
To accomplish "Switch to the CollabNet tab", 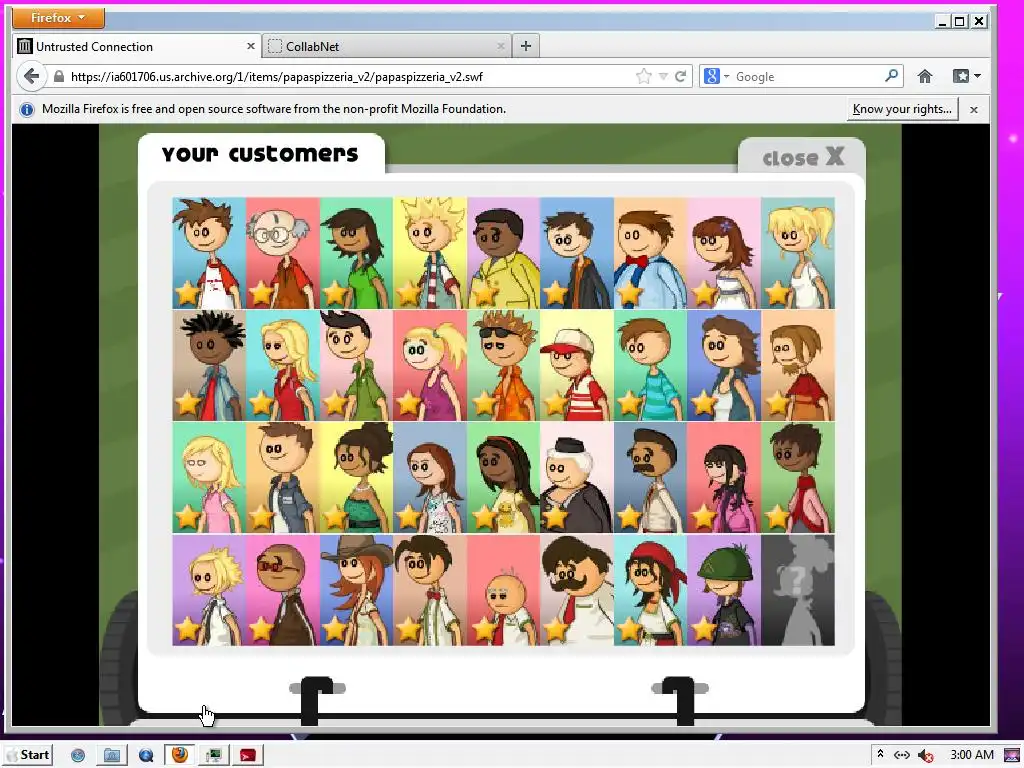I will [x=387, y=46].
